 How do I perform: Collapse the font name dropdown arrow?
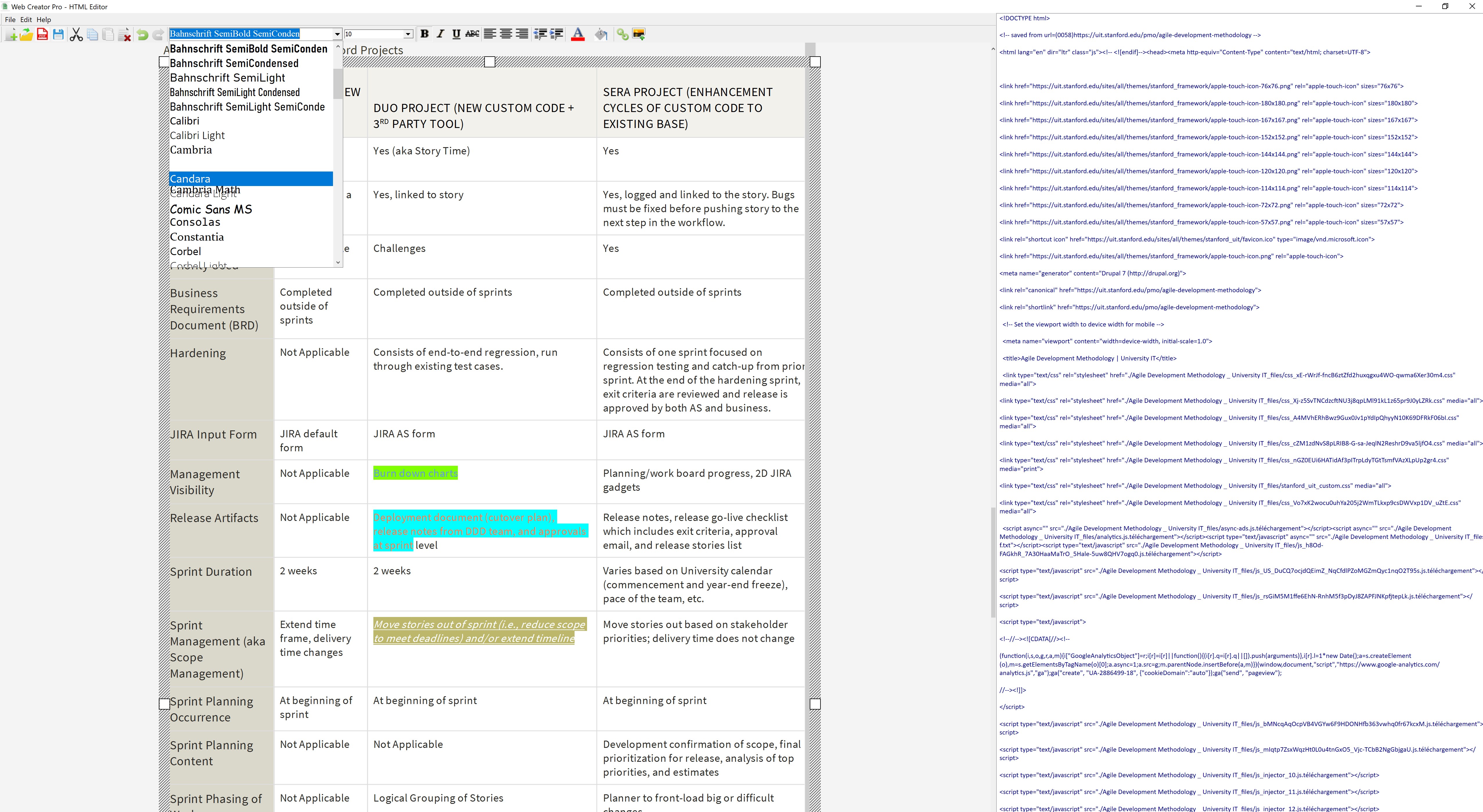click(337, 34)
